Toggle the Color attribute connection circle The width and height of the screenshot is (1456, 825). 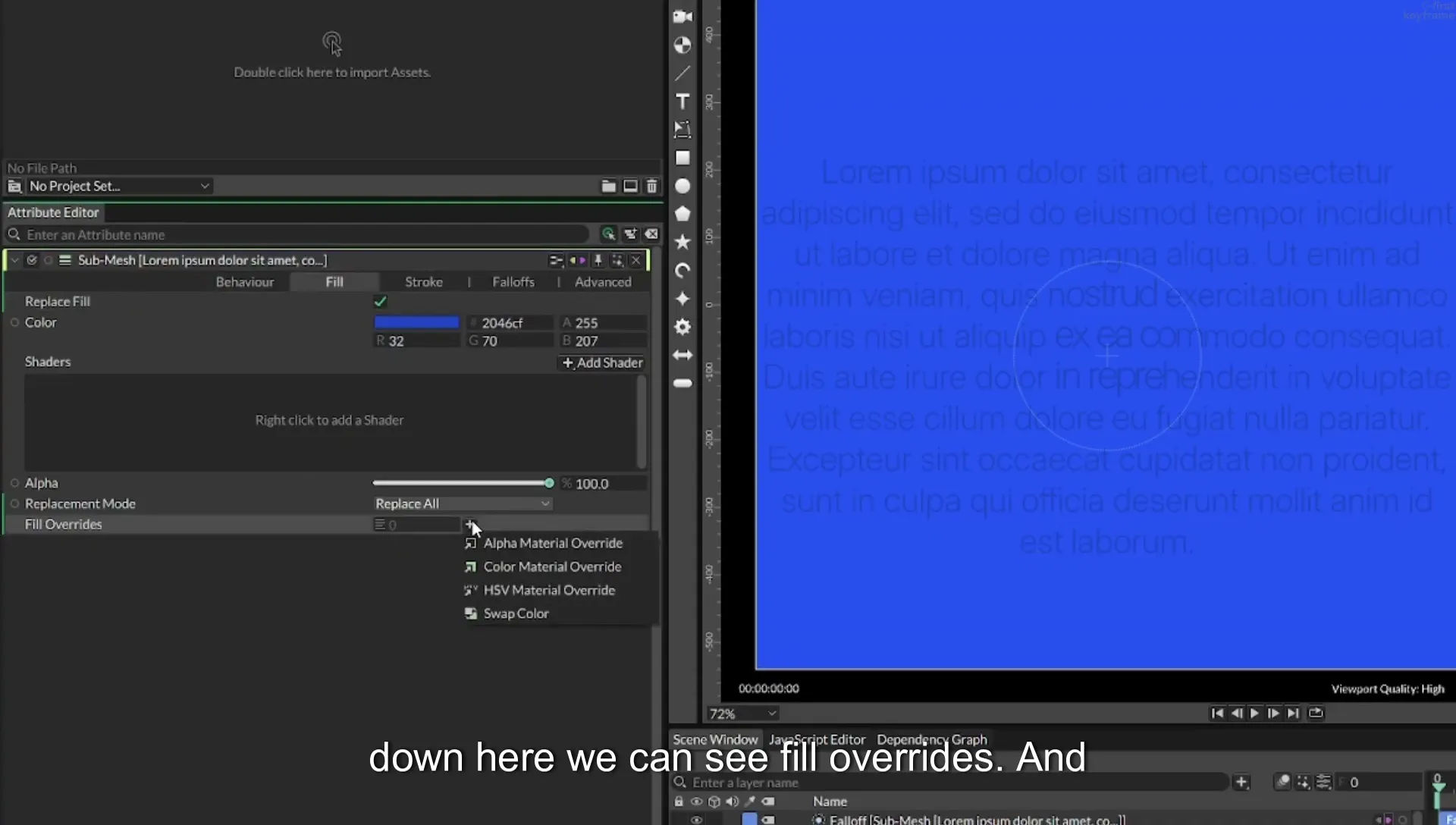14,322
